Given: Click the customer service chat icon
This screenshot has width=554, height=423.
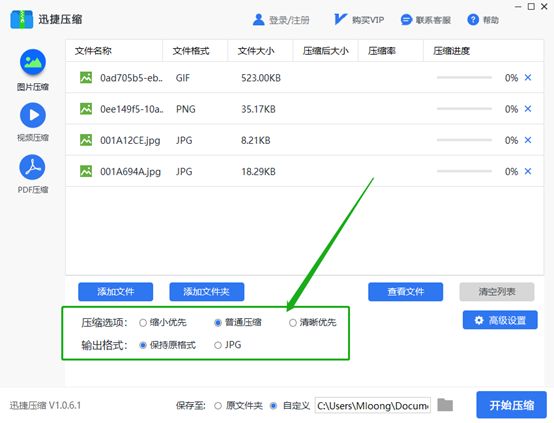Looking at the screenshot, I should (406, 20).
